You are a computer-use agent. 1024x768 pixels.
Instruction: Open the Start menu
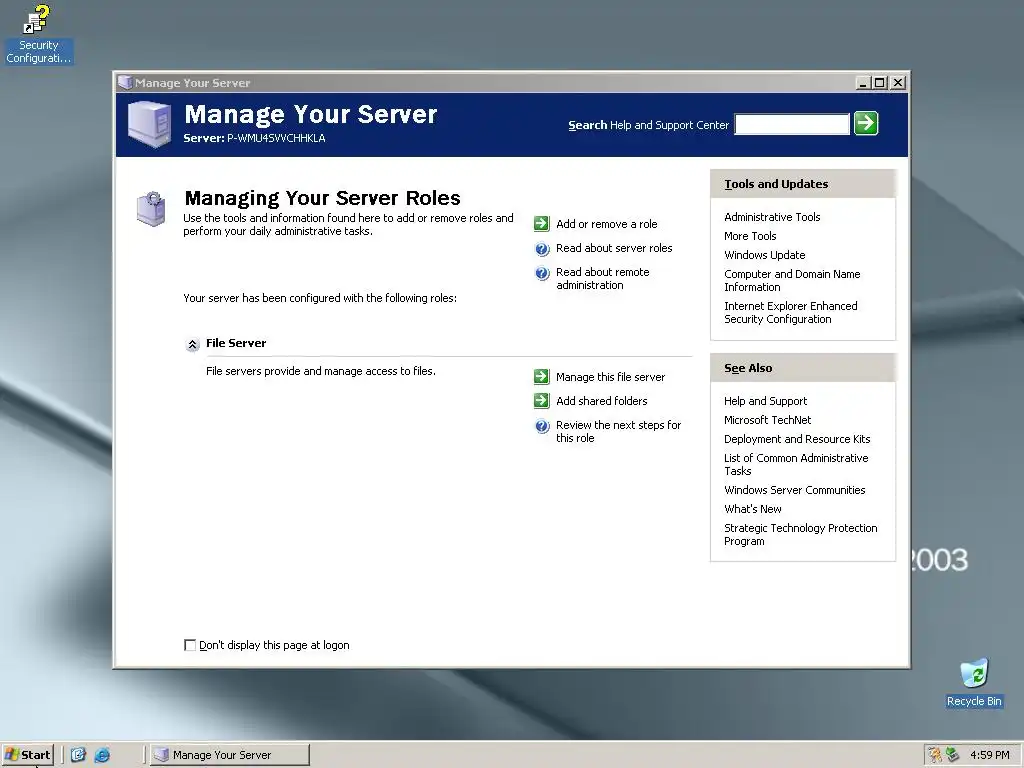(27, 755)
